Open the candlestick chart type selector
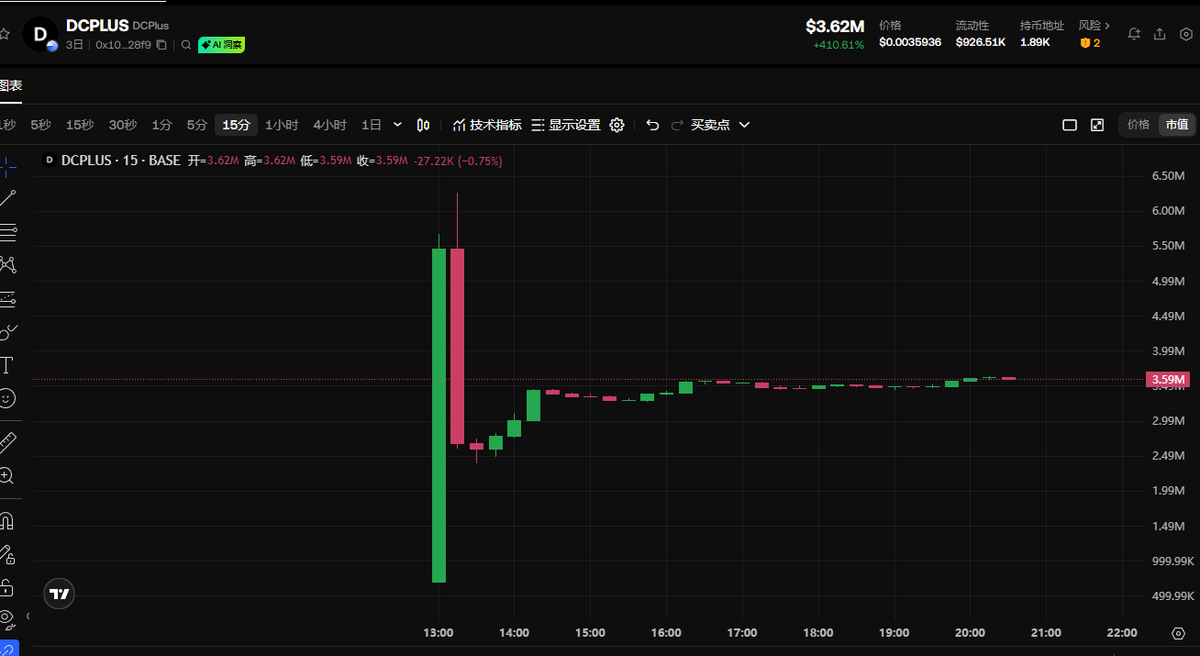The height and width of the screenshot is (656, 1200). (x=423, y=125)
